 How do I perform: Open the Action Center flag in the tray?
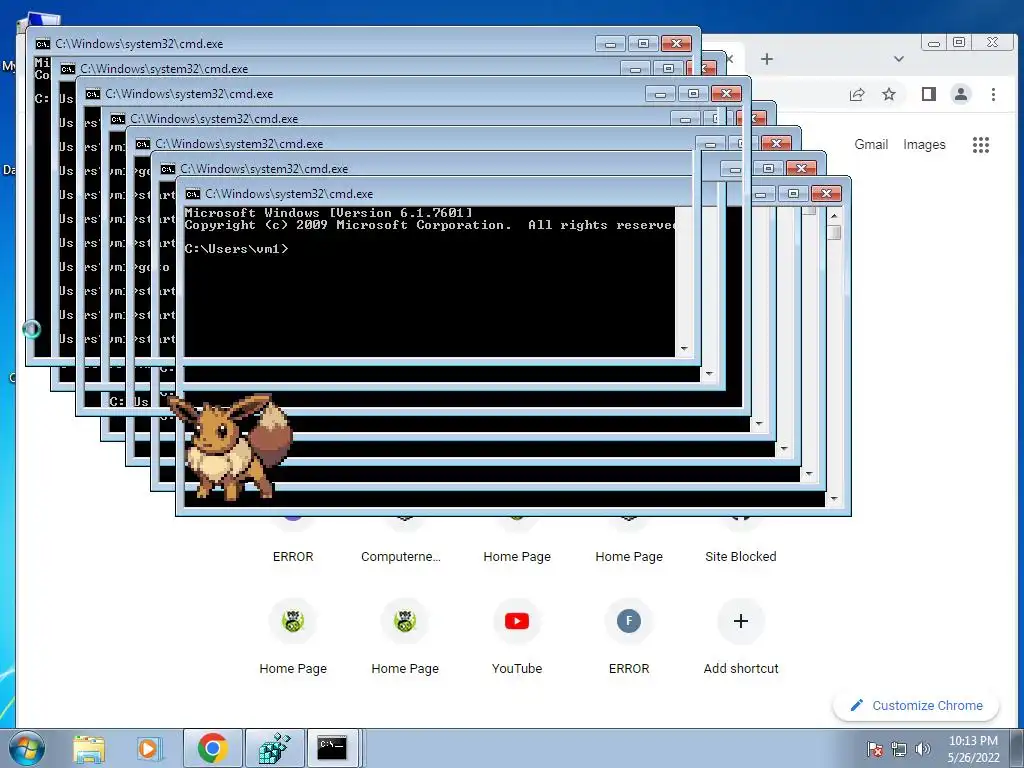pyautogui.click(x=875, y=749)
